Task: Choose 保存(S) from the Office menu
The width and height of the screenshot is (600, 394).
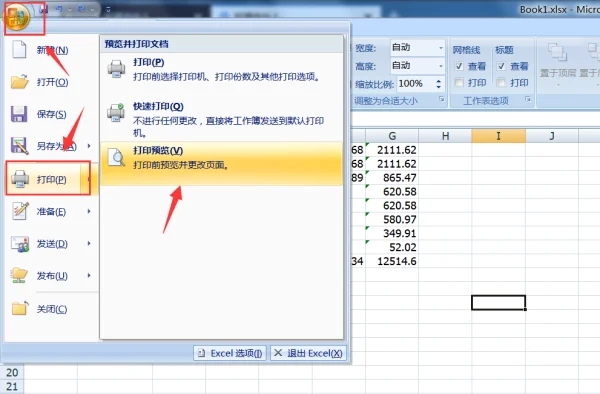Action: 52,114
